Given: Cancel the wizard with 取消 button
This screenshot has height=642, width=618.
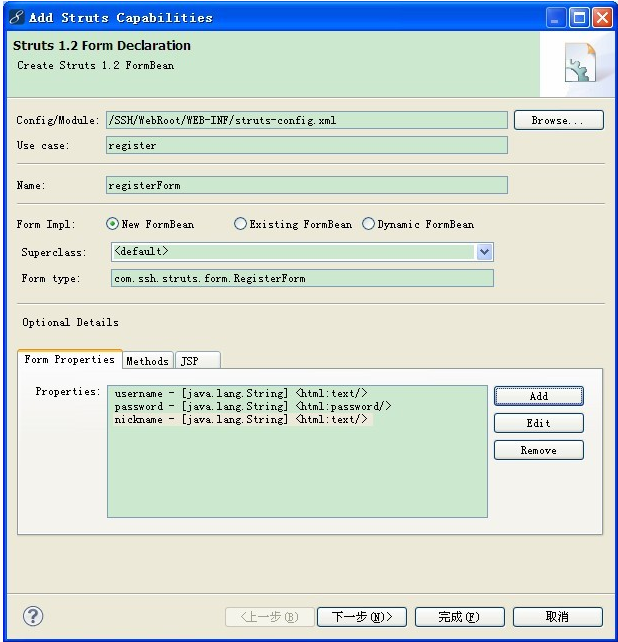Looking at the screenshot, I should [558, 617].
